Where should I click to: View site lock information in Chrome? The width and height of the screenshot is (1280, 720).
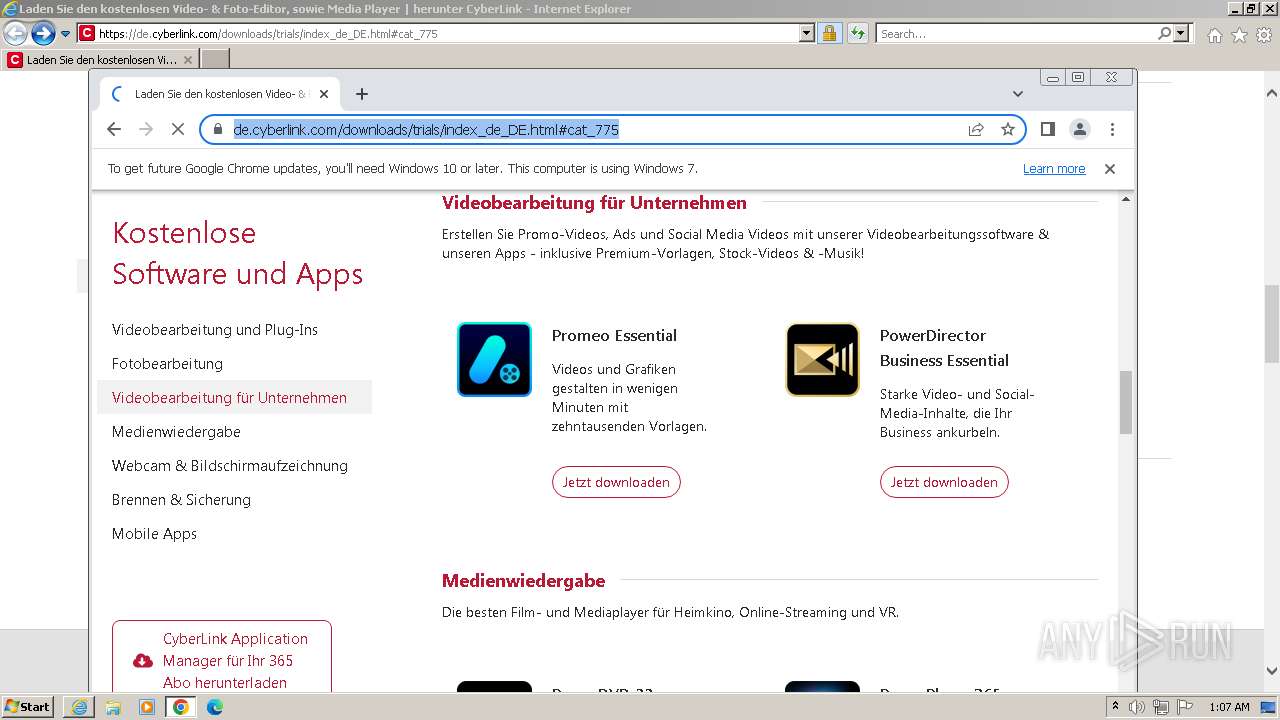pos(218,130)
